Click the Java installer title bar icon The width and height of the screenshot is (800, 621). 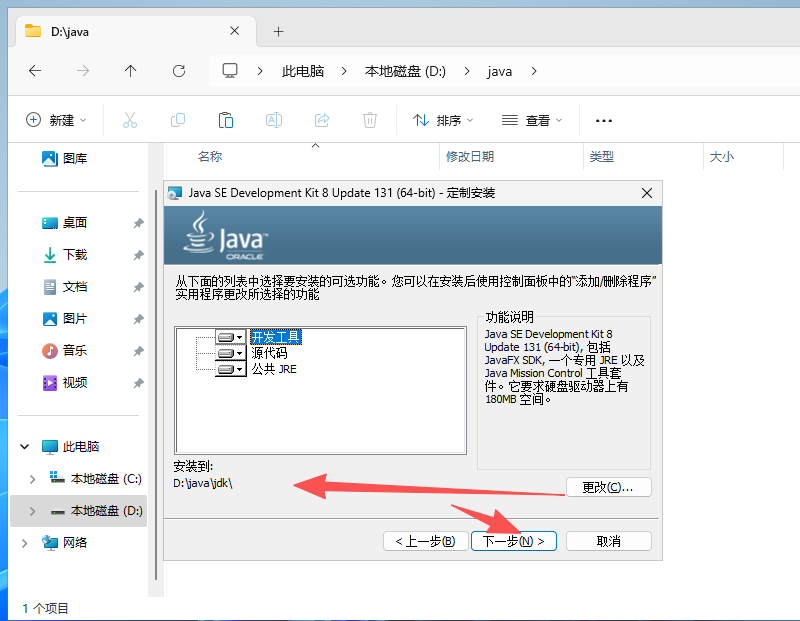pyautogui.click(x=175, y=193)
